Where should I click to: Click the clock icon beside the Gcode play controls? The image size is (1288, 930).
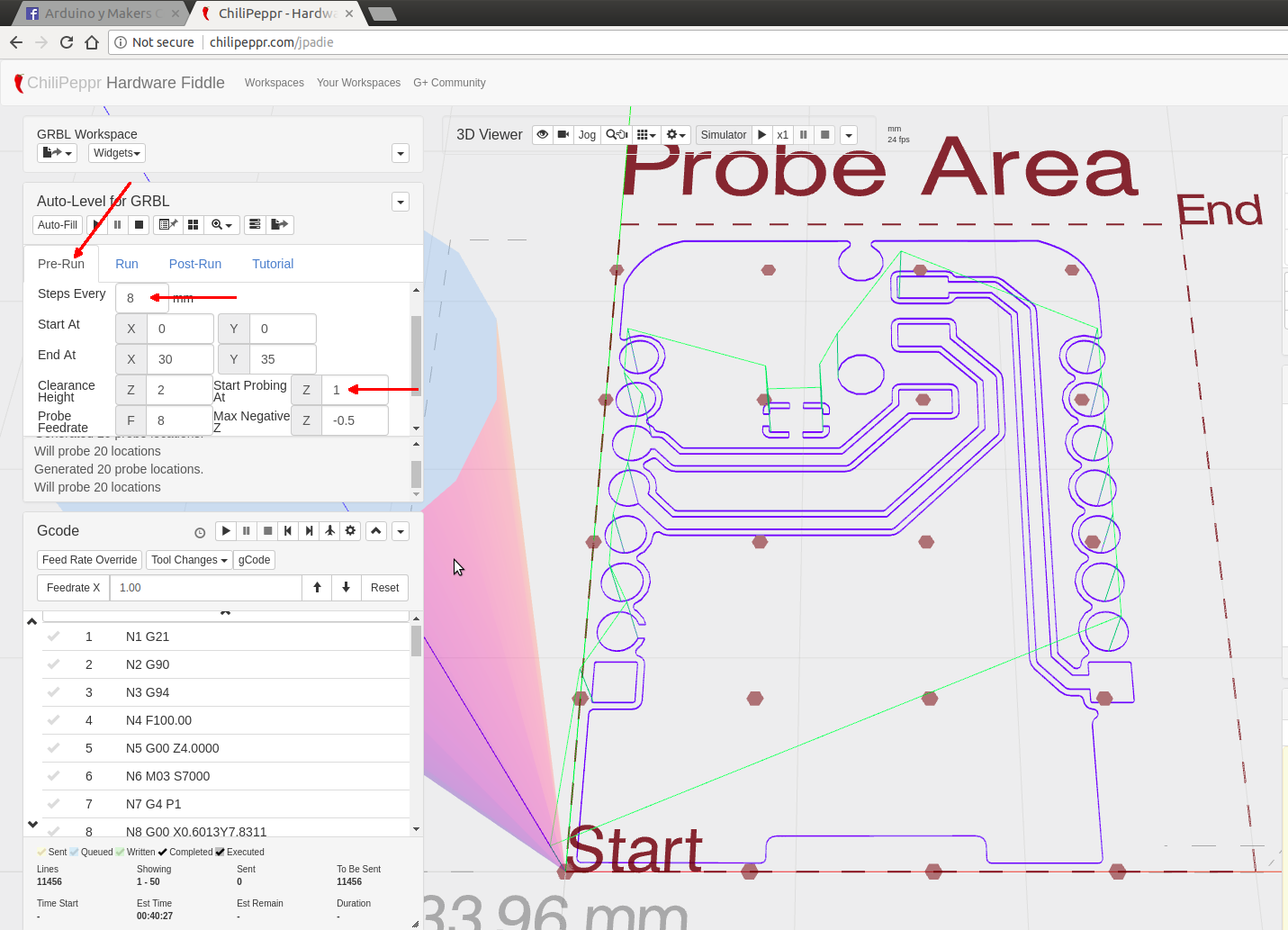[199, 532]
